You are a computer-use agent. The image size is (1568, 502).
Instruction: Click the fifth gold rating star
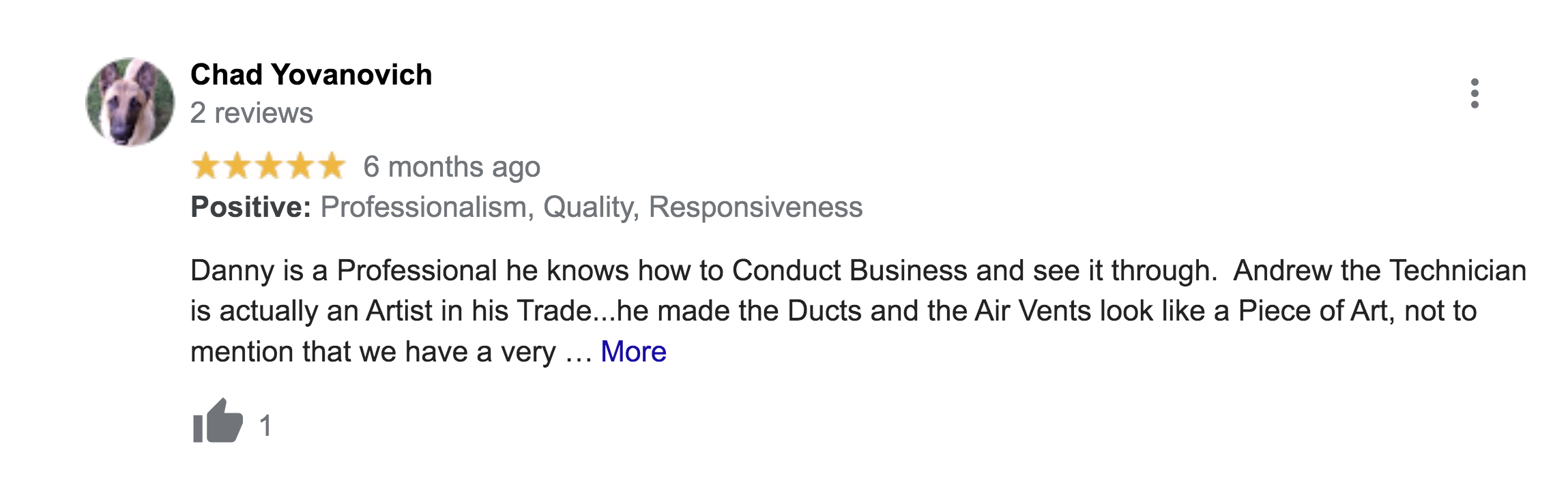(332, 166)
